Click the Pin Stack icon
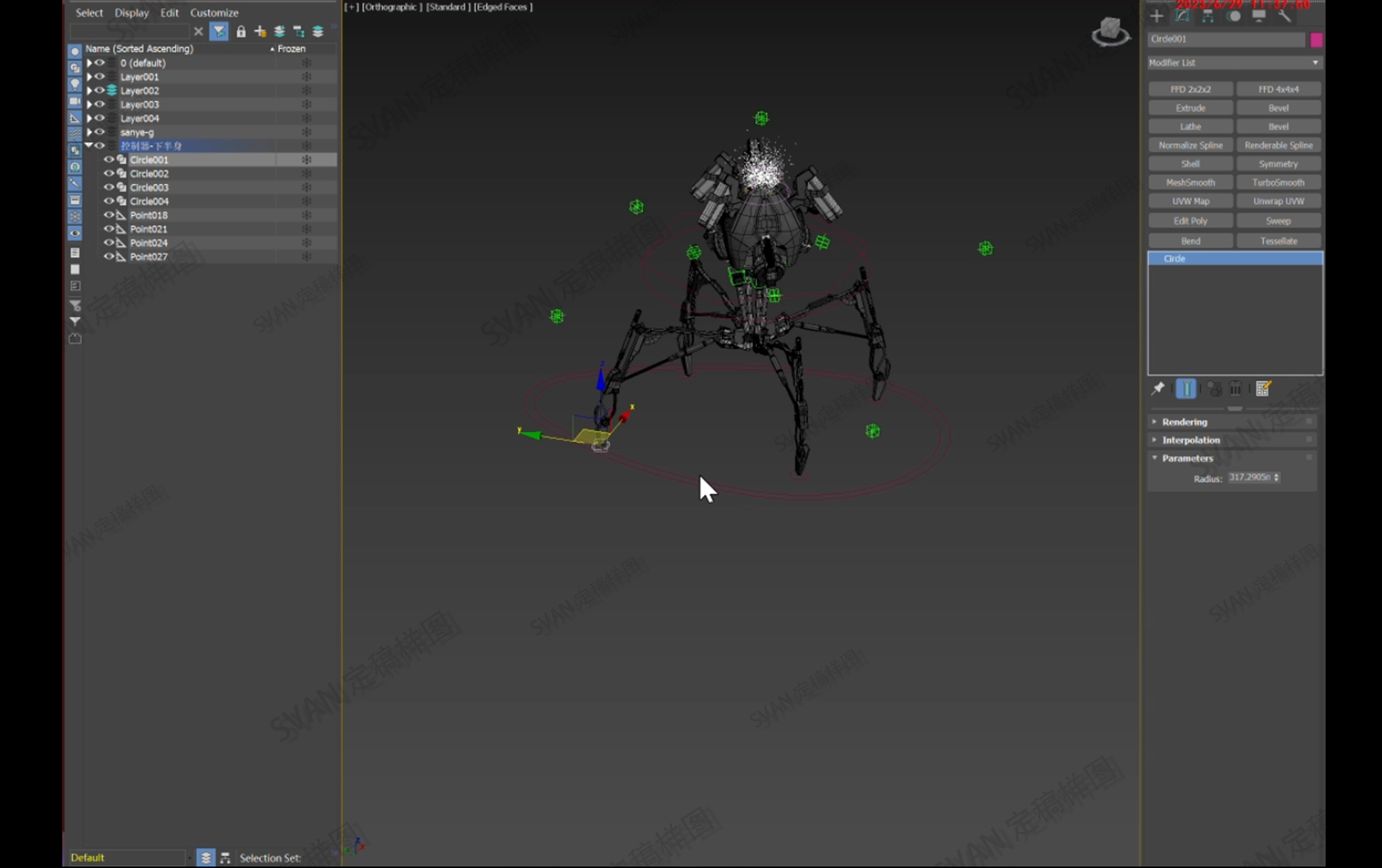 (x=1158, y=388)
